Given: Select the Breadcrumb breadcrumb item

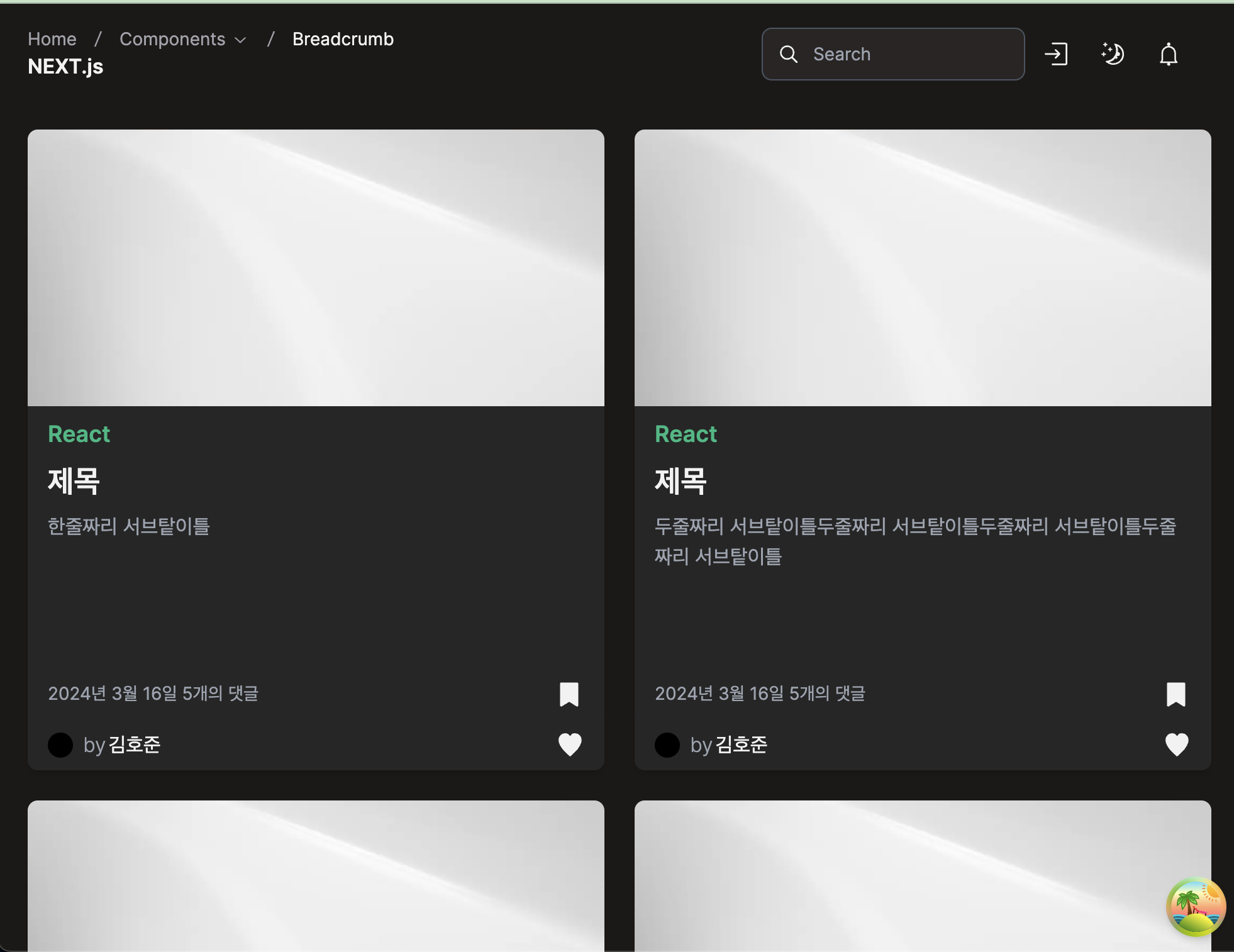Looking at the screenshot, I should coord(343,39).
